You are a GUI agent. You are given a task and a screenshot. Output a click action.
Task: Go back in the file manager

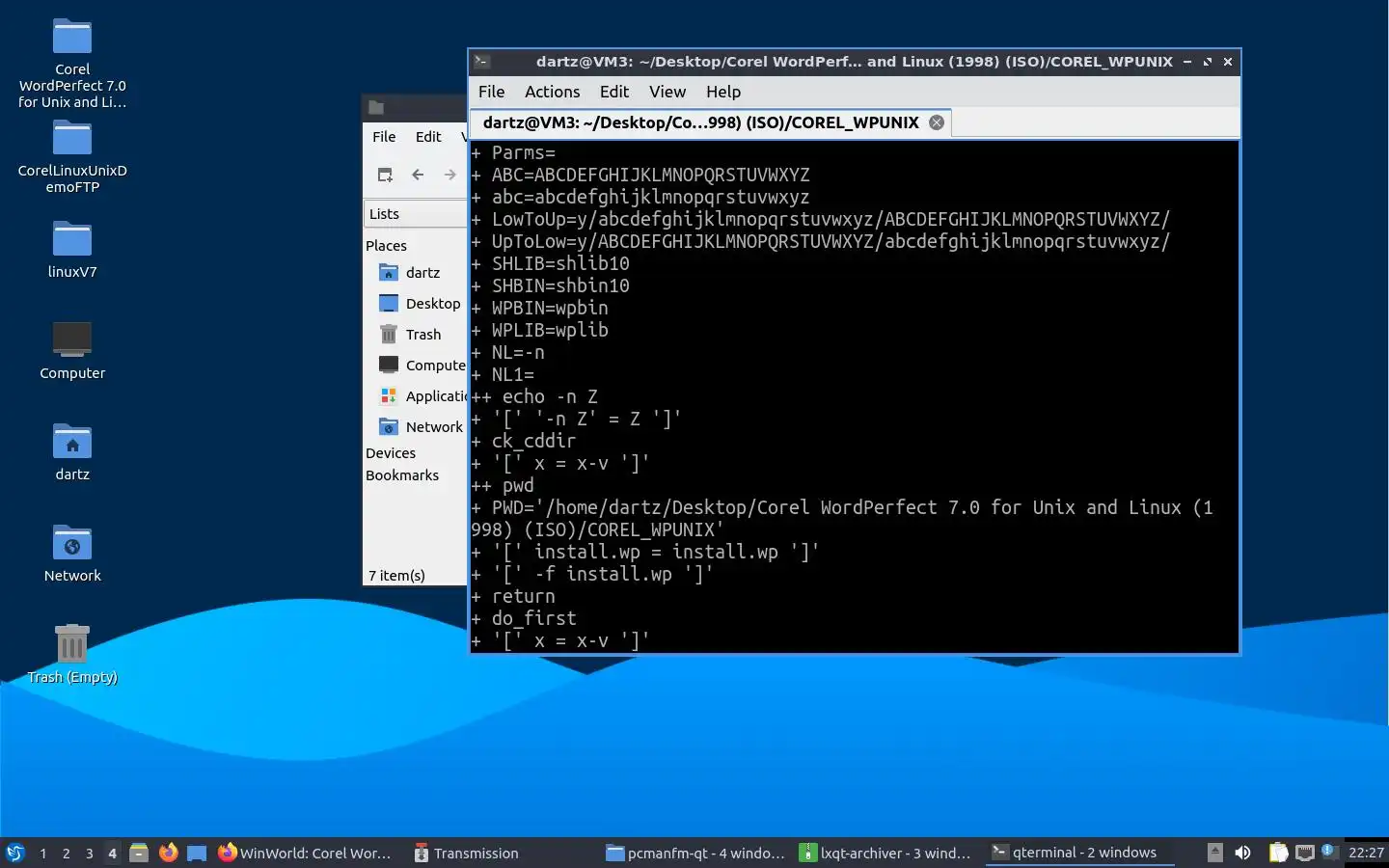(418, 175)
